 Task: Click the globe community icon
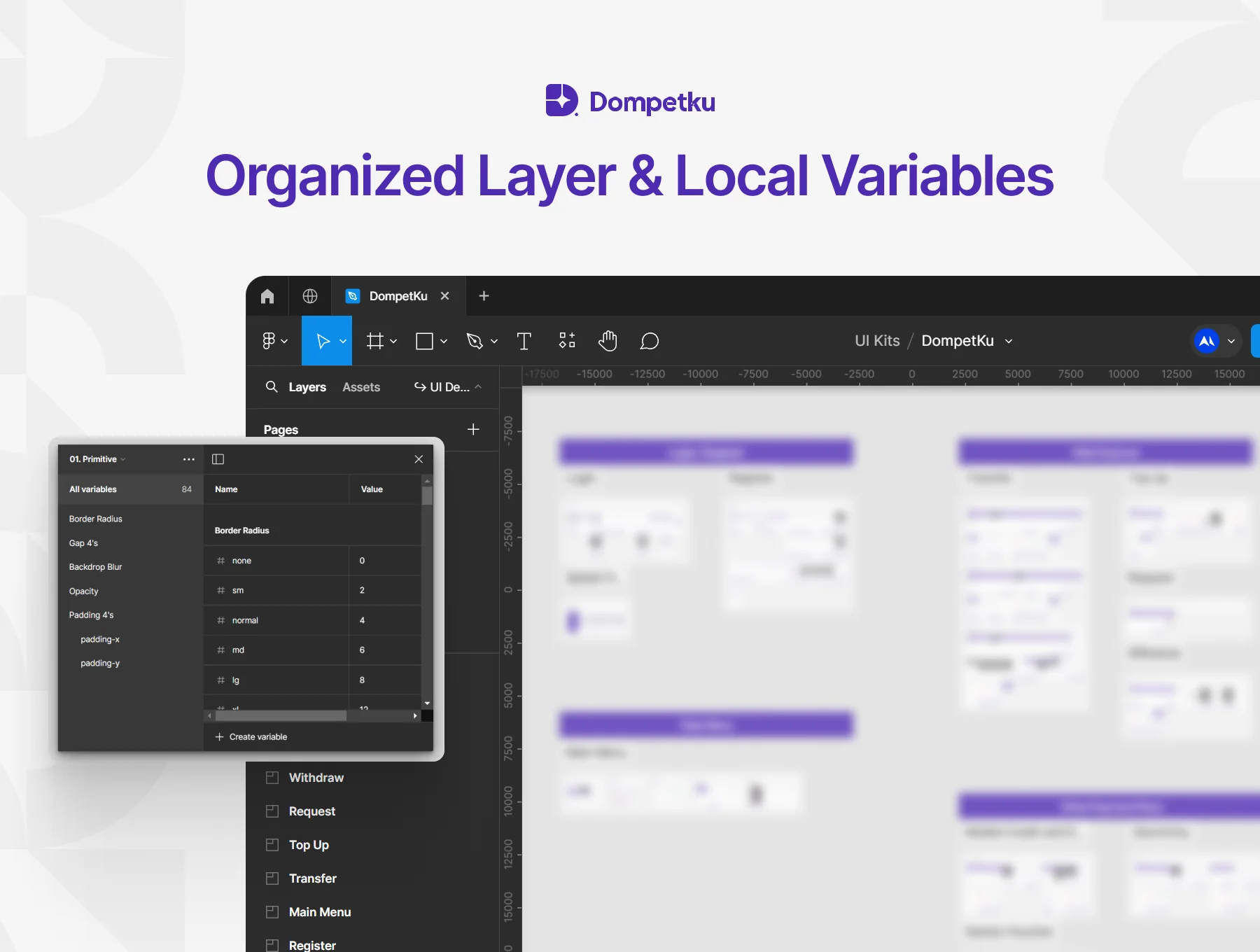309,296
